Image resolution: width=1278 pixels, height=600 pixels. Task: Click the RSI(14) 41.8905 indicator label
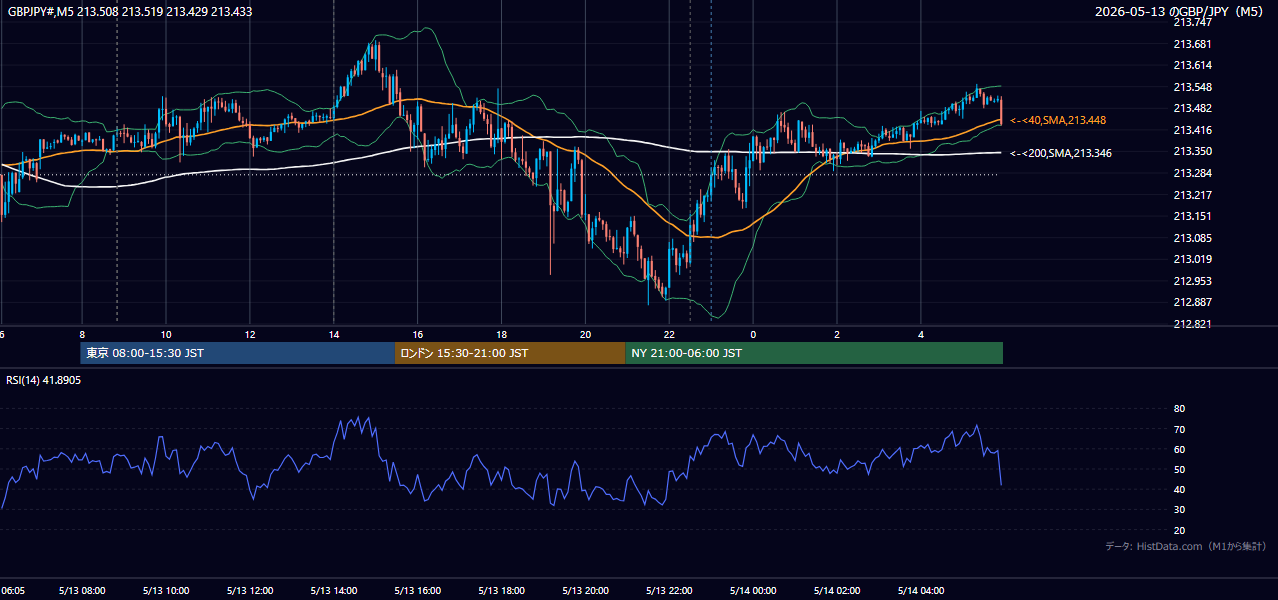point(44,380)
